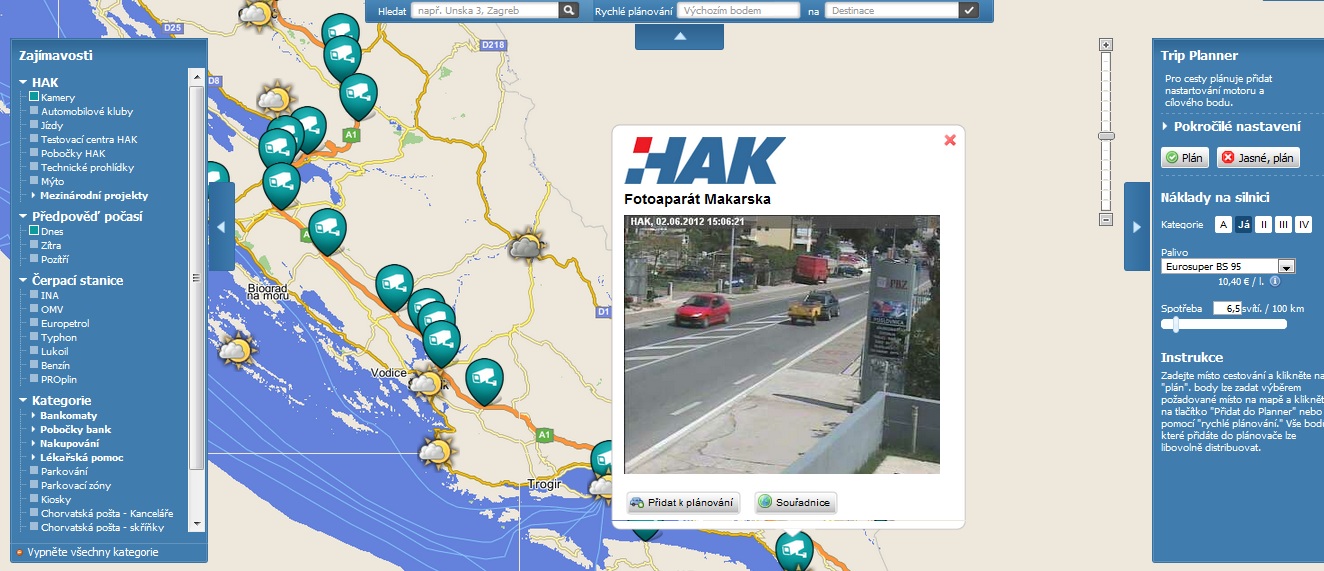Open the Palivo fuel type dropdown
The image size is (1324, 571).
point(1287,266)
